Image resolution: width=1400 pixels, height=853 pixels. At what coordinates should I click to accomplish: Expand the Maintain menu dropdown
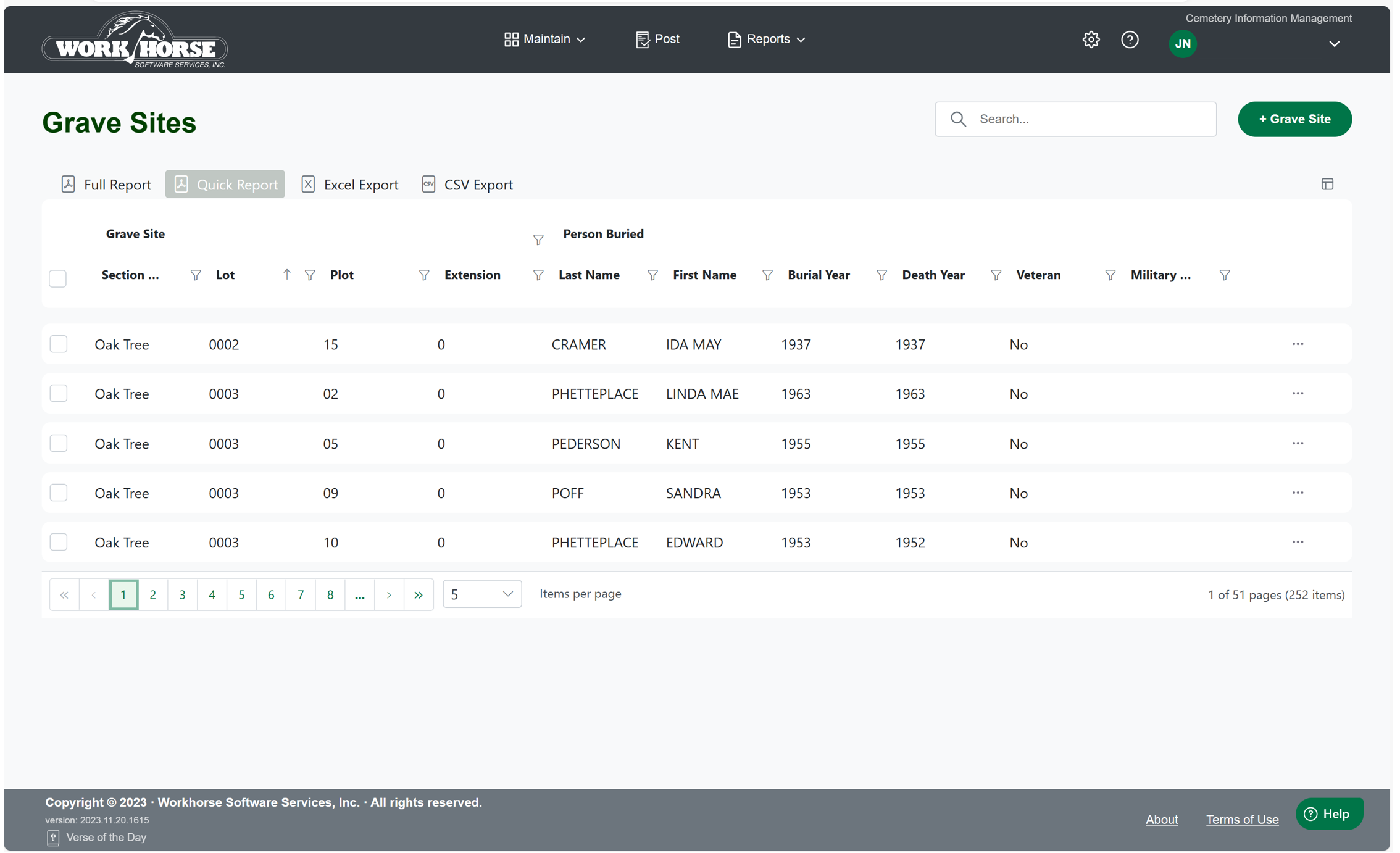(544, 39)
